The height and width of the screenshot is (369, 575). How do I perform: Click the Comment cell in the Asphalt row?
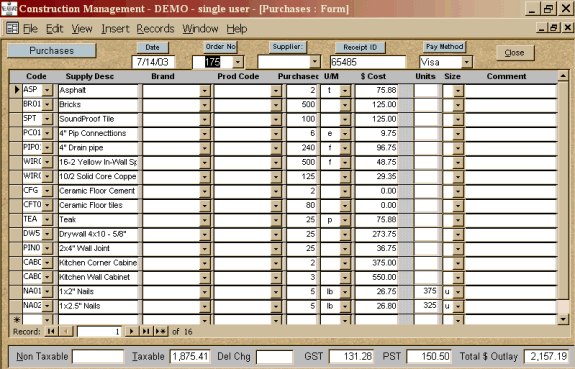(510, 91)
